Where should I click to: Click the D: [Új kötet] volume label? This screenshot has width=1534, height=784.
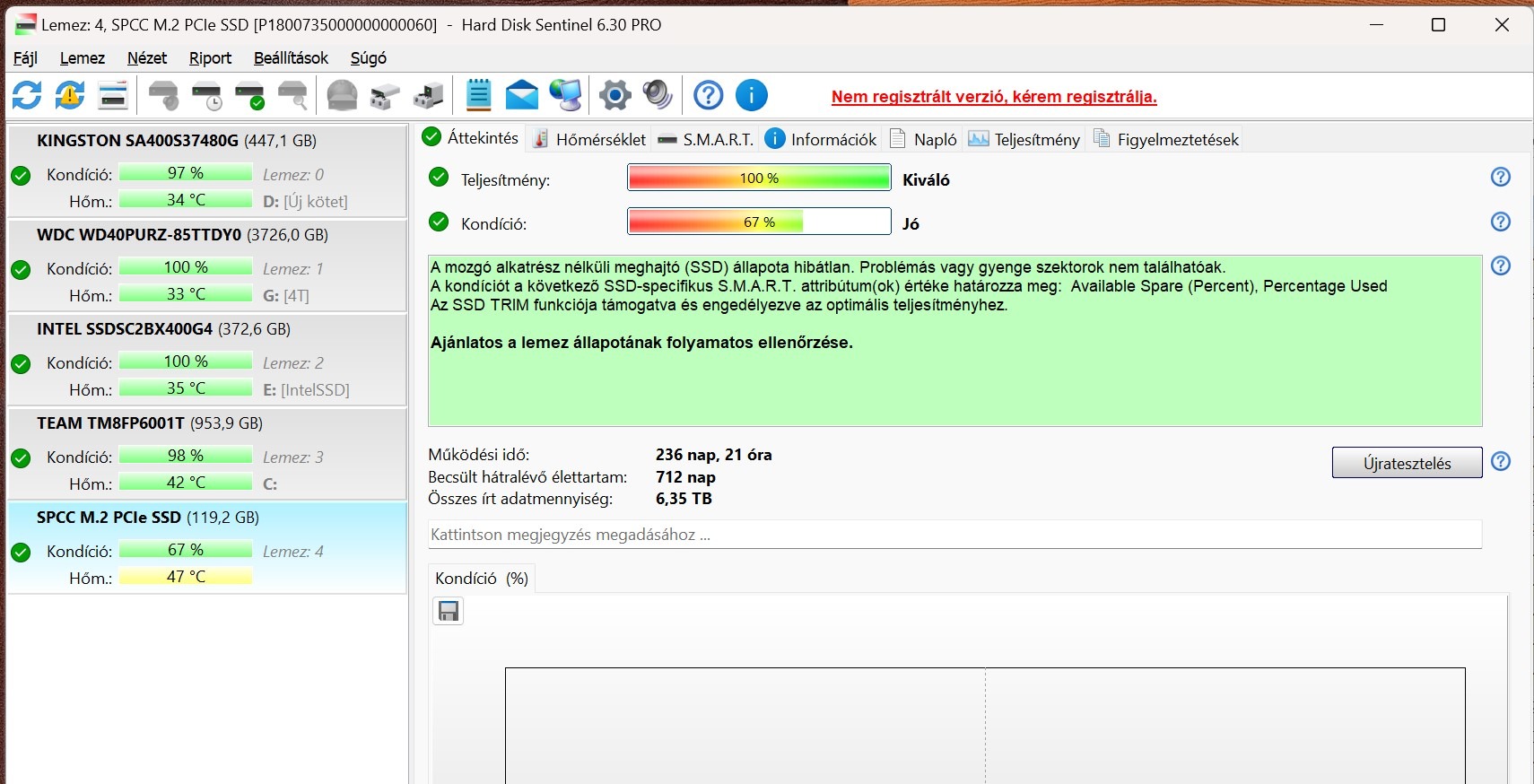click(305, 201)
